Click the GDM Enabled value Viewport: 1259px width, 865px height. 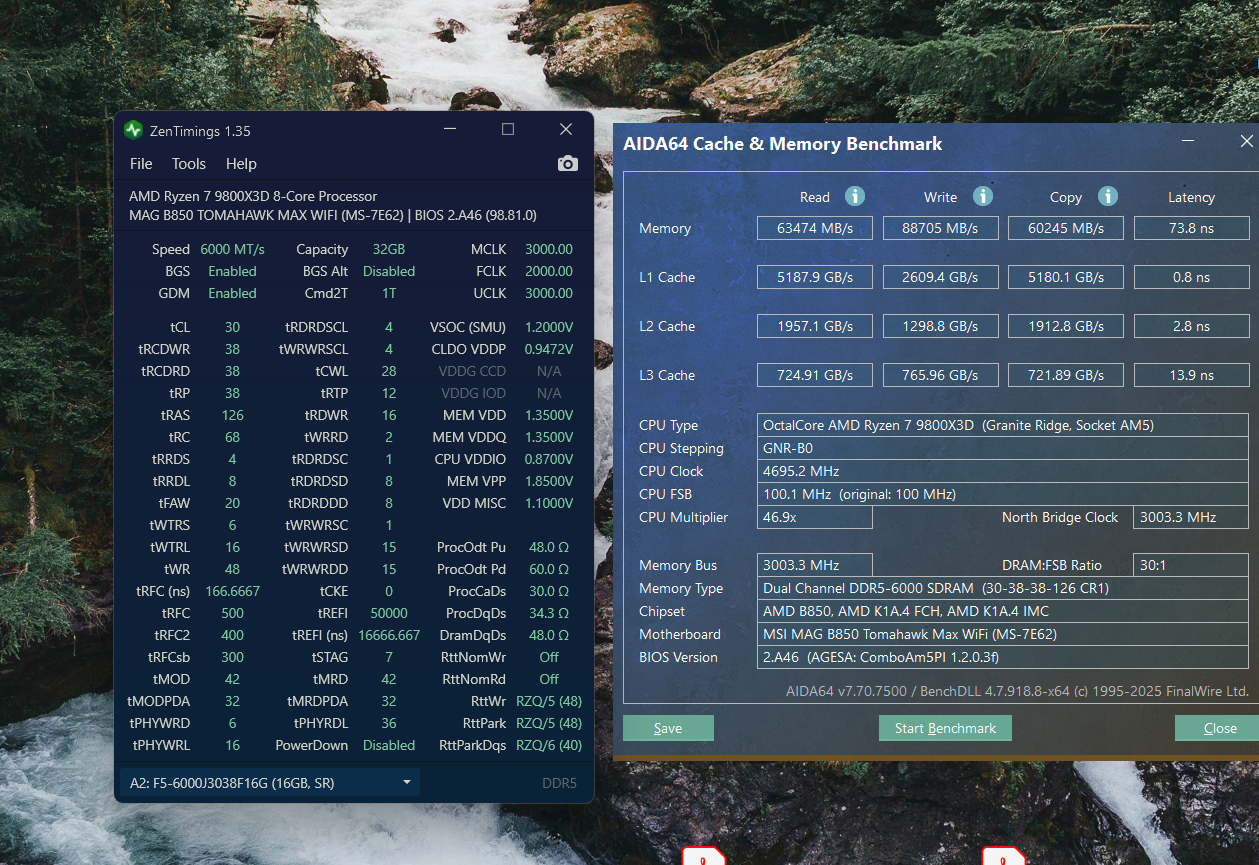232,293
